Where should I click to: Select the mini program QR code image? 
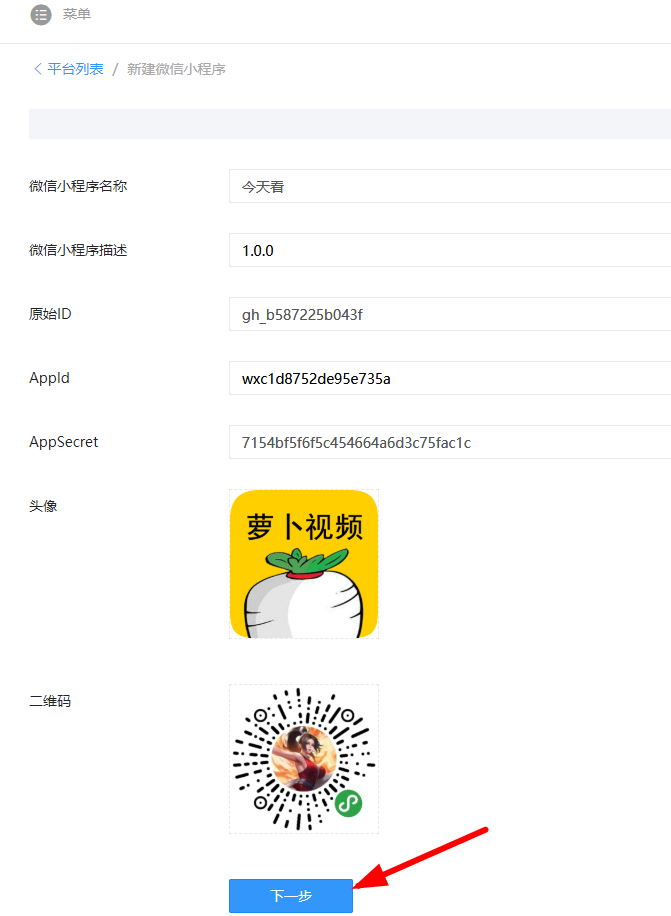304,759
